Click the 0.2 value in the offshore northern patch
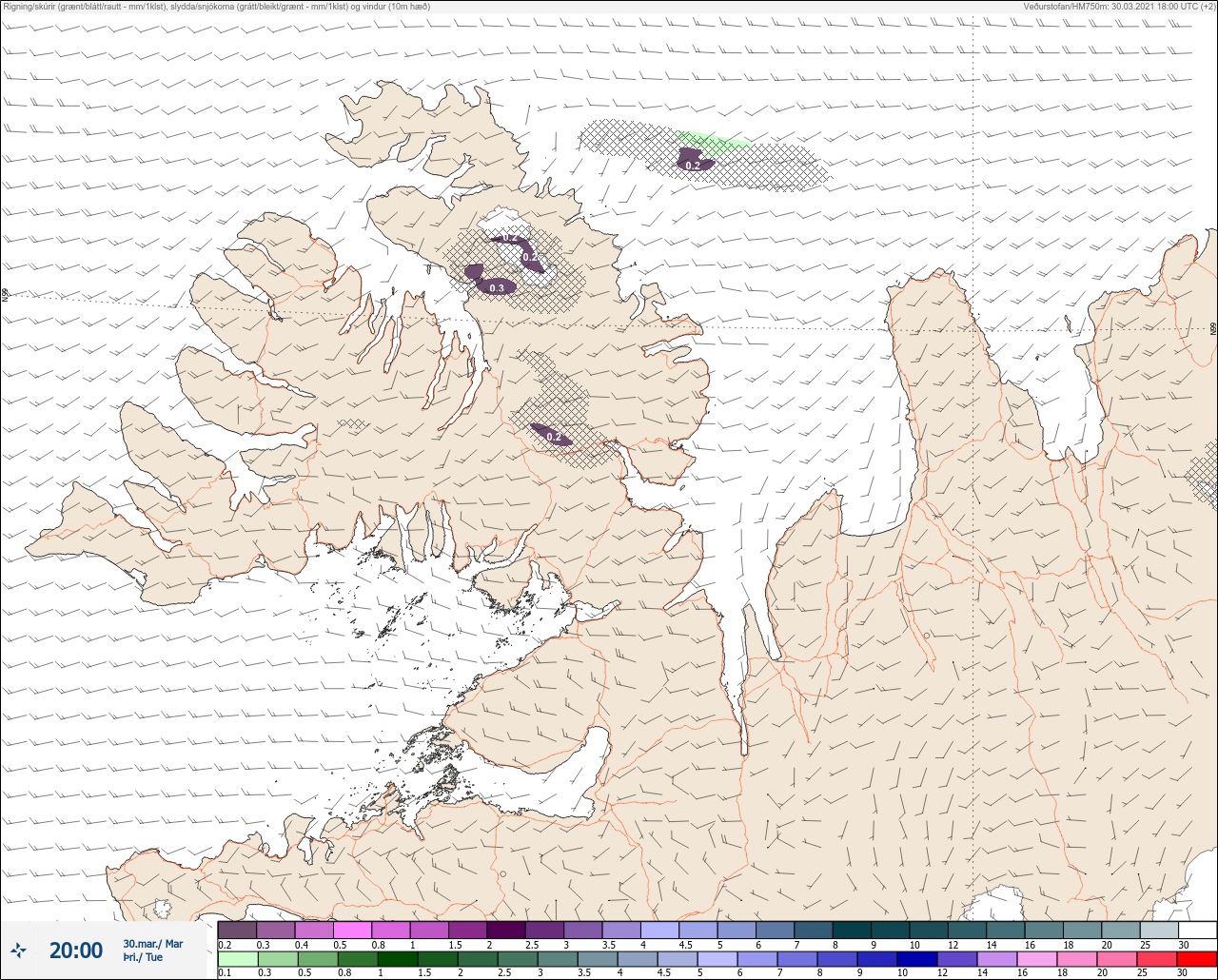This screenshot has width=1218, height=980. coord(693,166)
